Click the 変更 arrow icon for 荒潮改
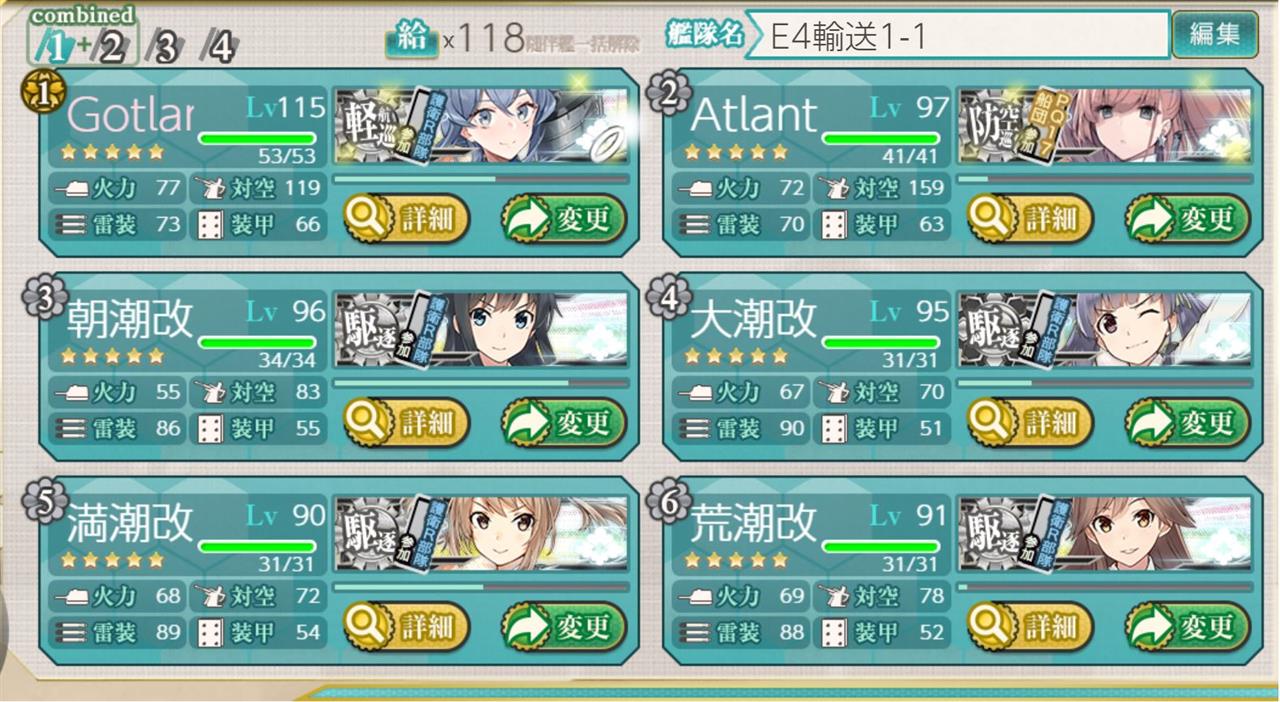 [1151, 627]
